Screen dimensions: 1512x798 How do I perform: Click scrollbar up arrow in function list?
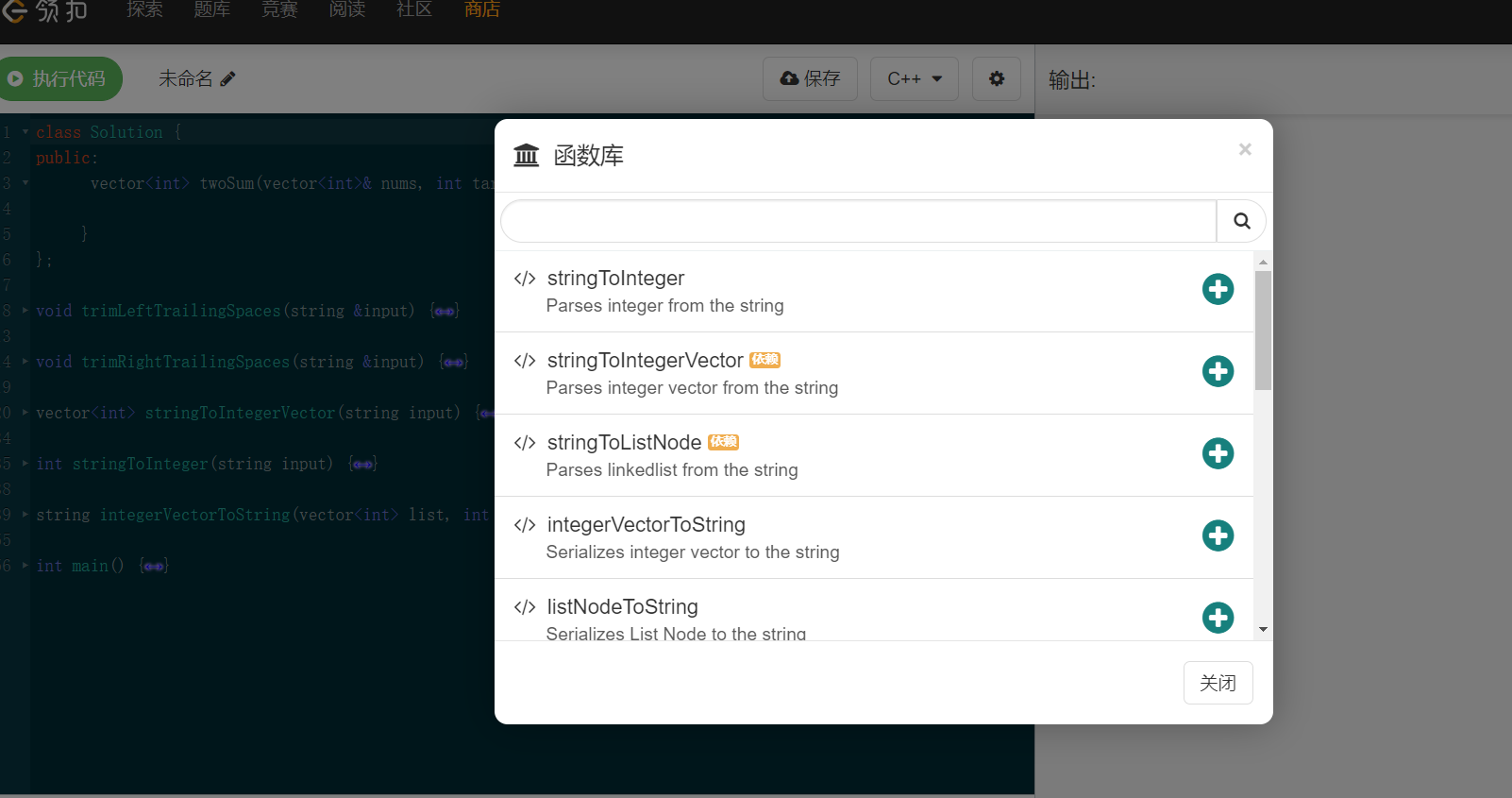1263,261
